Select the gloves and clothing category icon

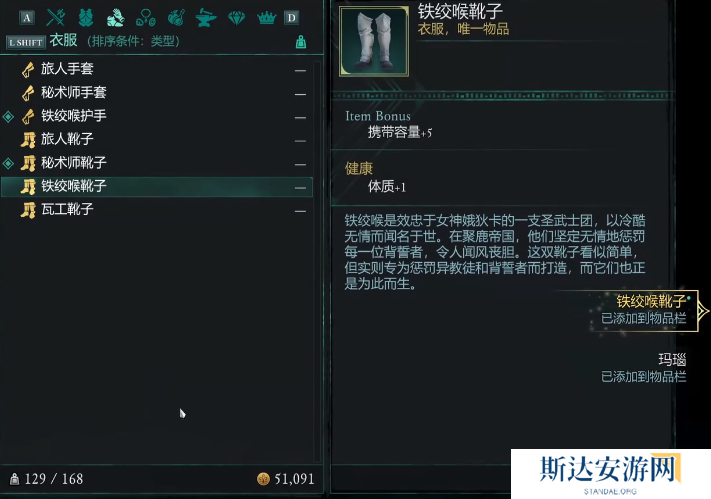[115, 18]
